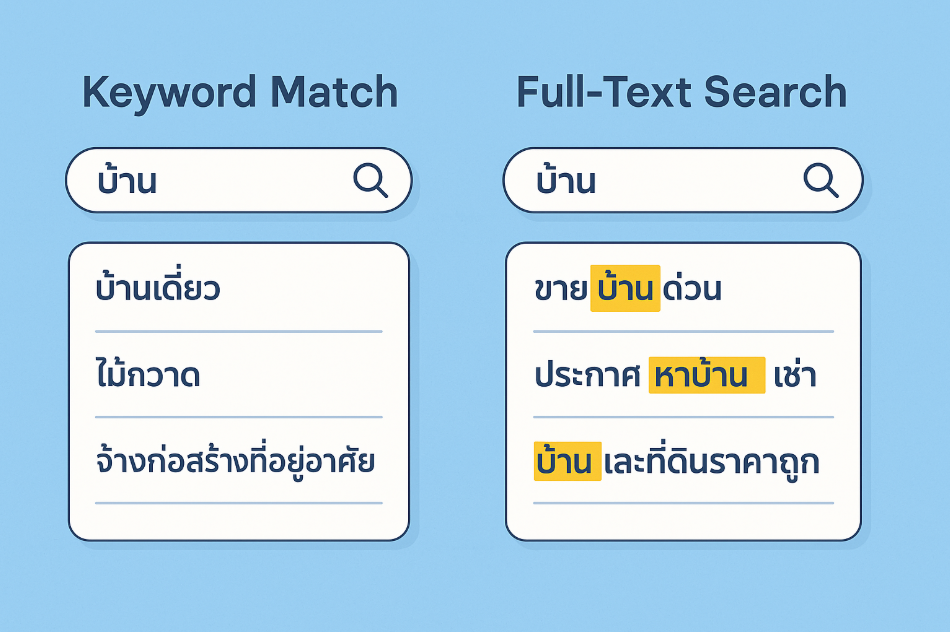Click the word ขาย in the first full-text result
The height and width of the screenshot is (632, 950).
[560, 289]
